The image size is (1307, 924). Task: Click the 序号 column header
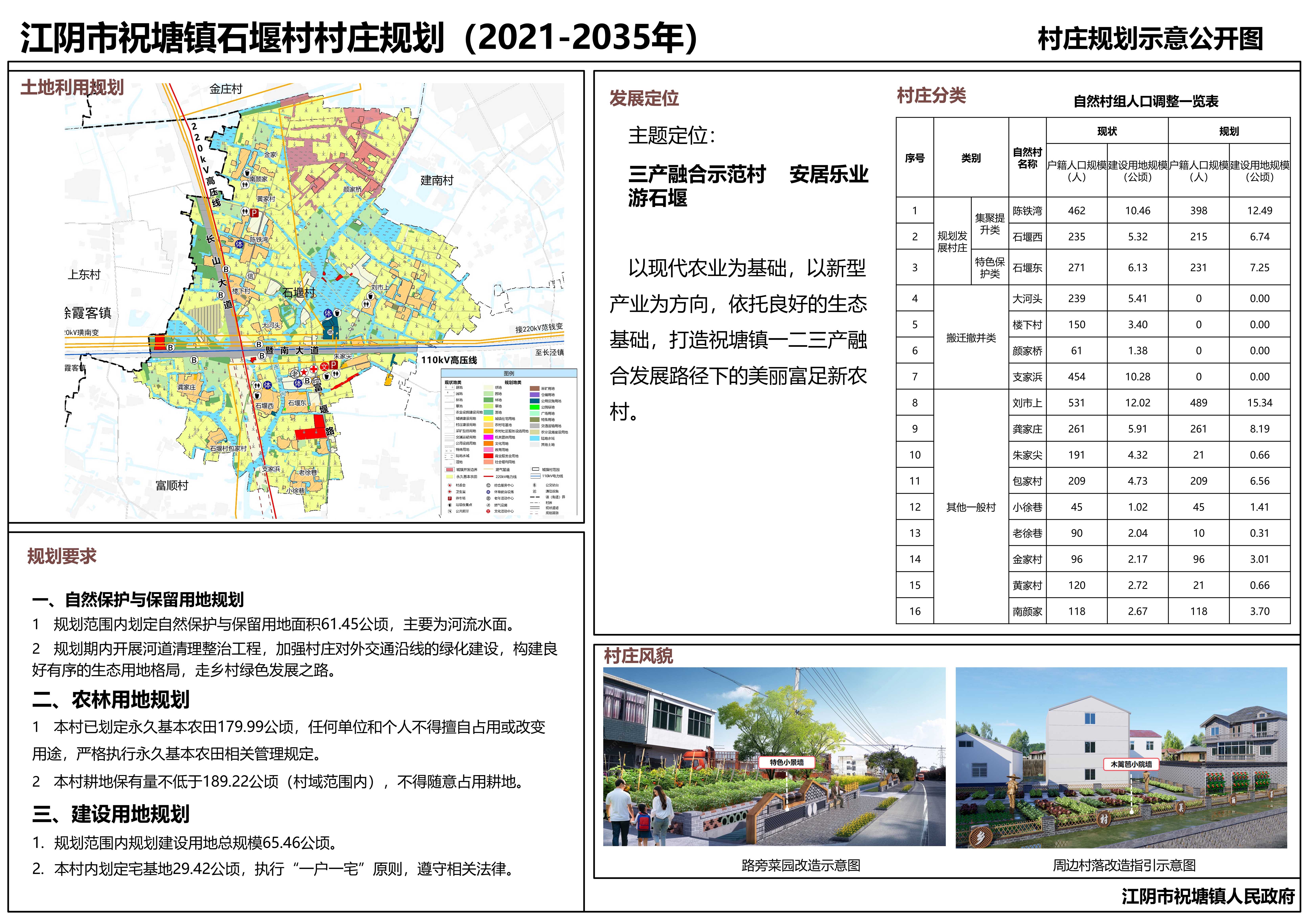click(915, 158)
